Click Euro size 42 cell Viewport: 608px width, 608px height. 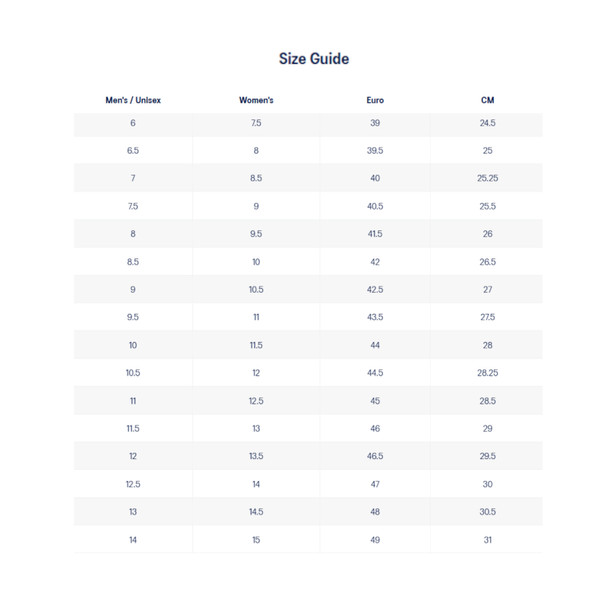pyautogui.click(x=375, y=262)
